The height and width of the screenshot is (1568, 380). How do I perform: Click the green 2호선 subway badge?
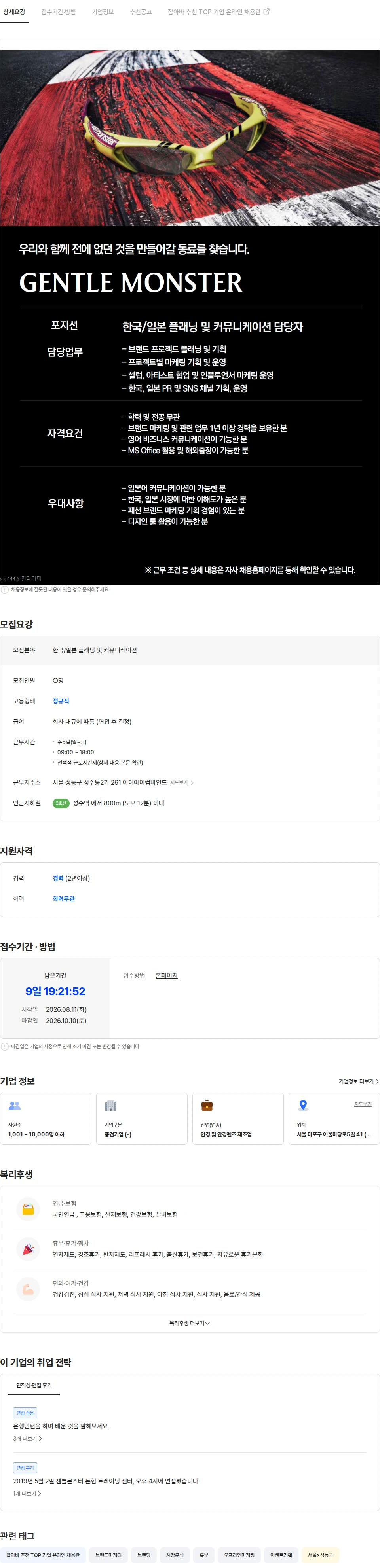coord(61,803)
